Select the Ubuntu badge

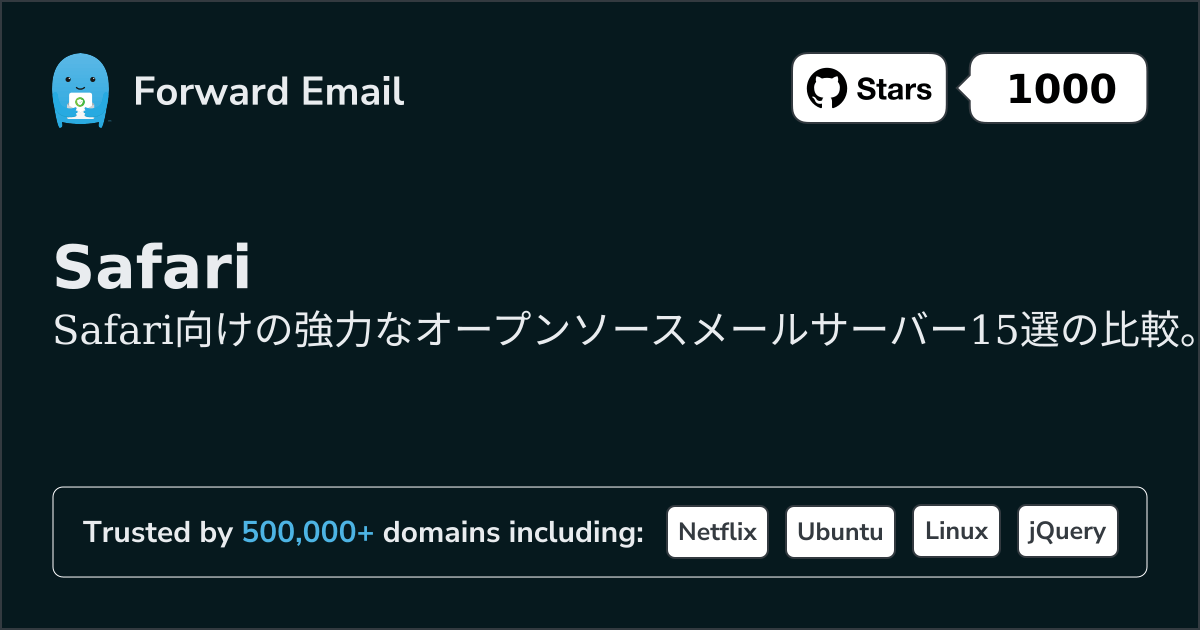point(840,531)
